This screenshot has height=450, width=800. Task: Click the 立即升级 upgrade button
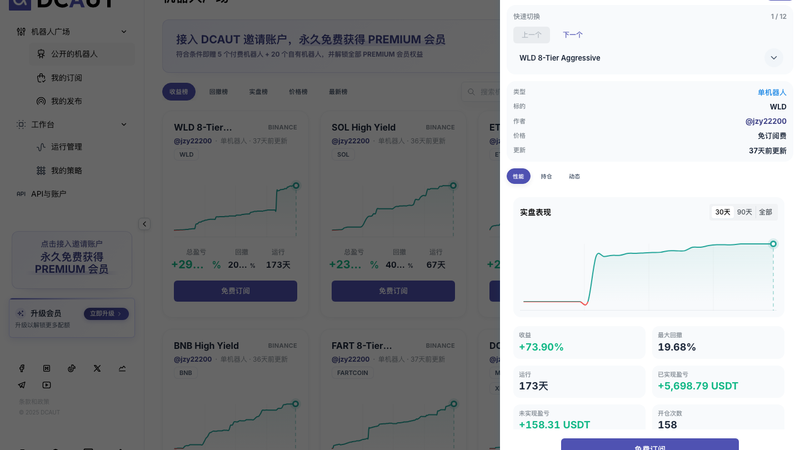point(106,314)
